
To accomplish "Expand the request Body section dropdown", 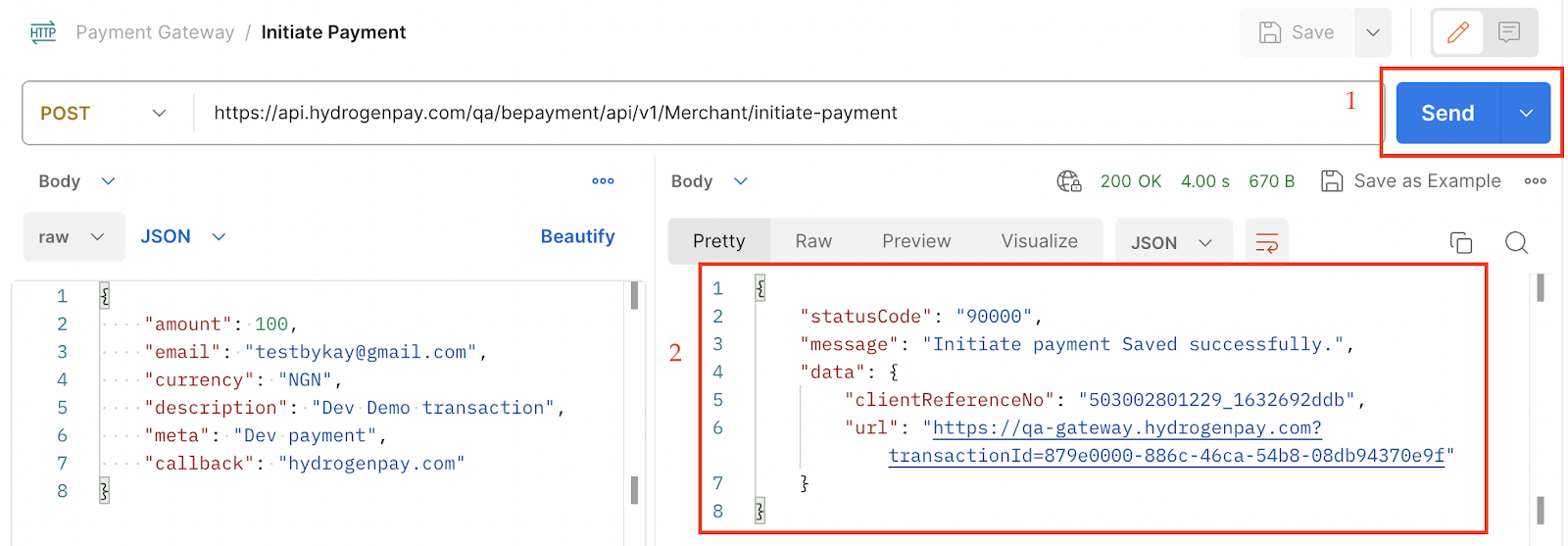I will [x=77, y=181].
